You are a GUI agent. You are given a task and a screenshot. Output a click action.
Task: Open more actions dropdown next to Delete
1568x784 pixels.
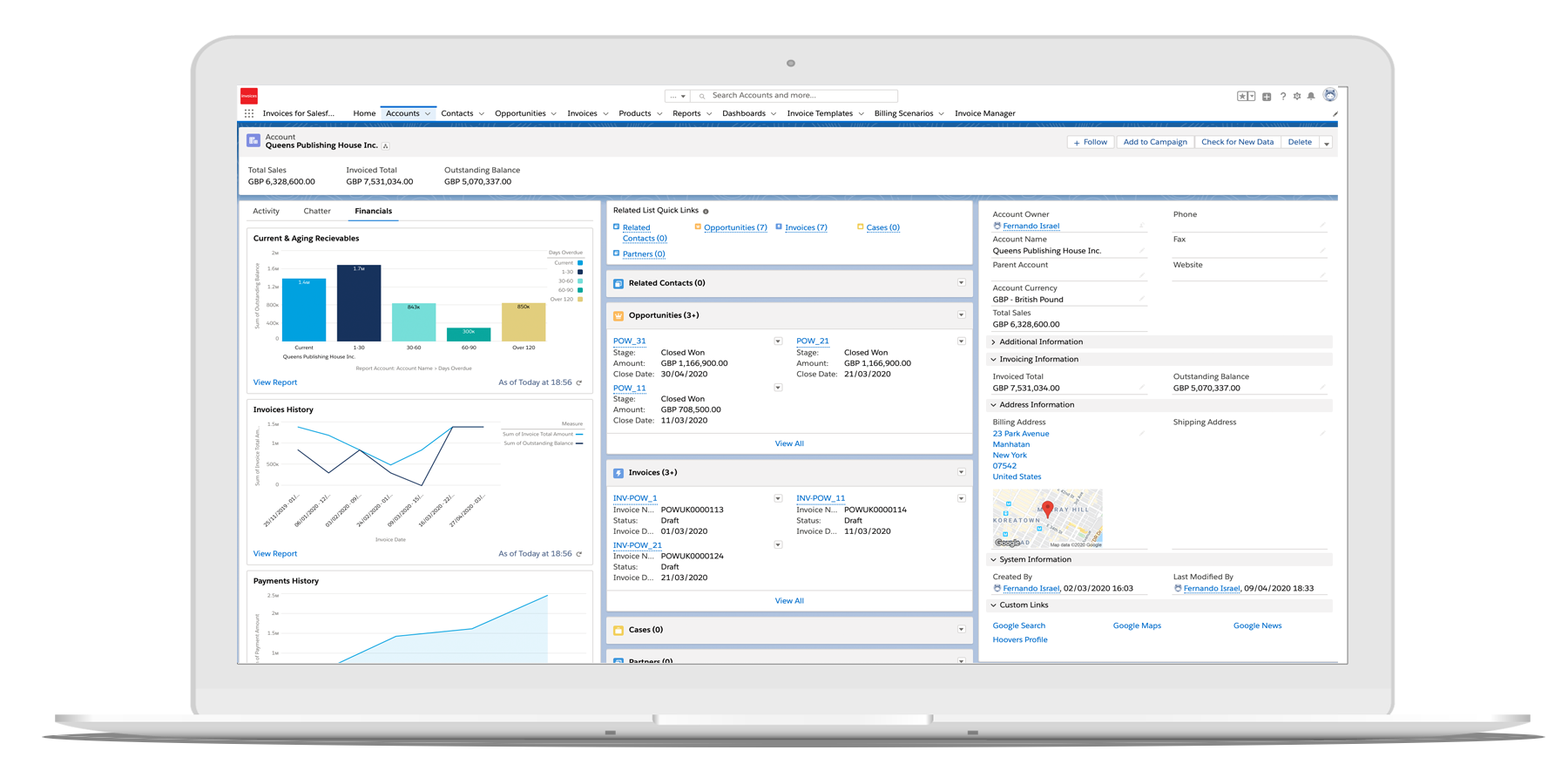1326,143
